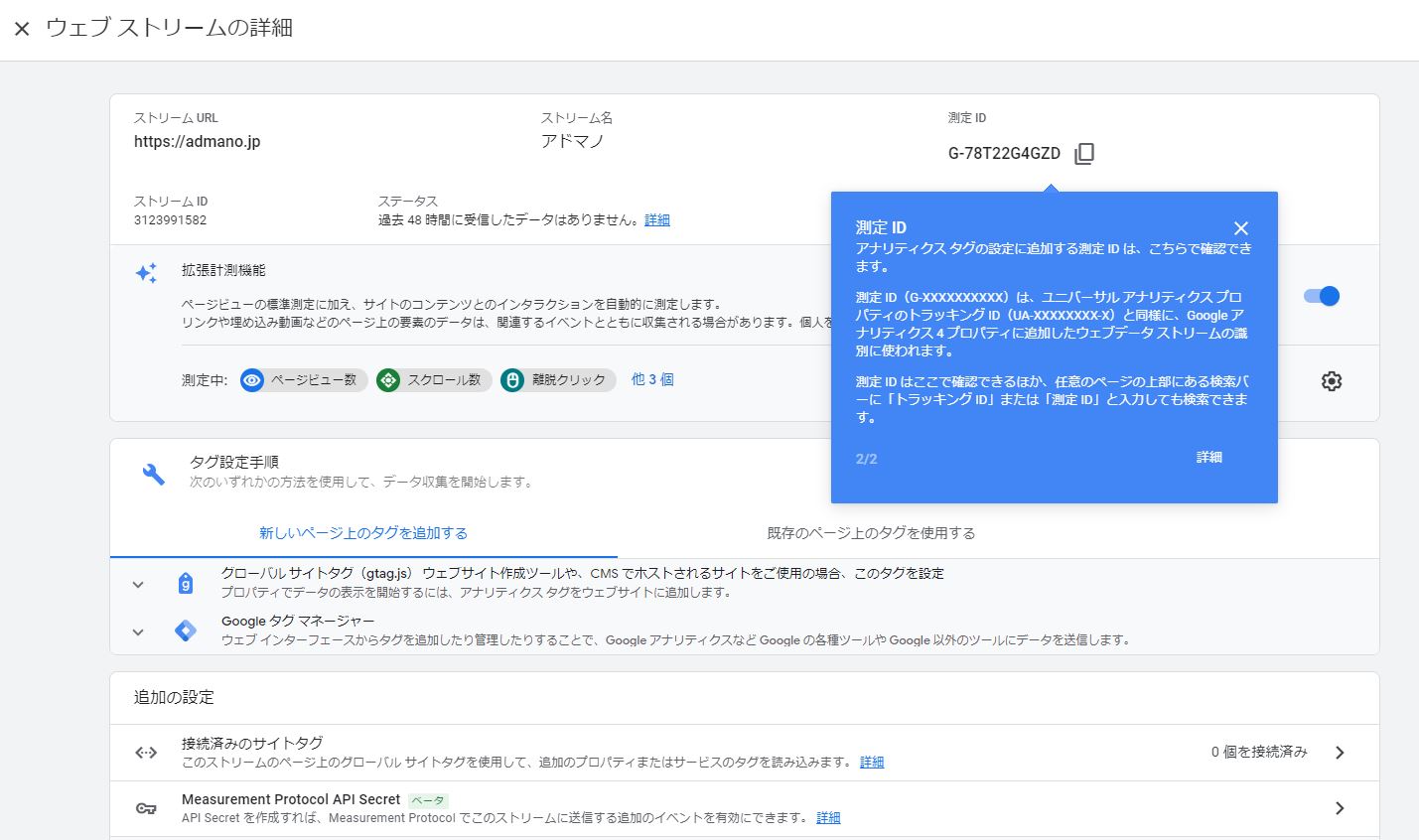The image size is (1419, 840).
Task: Switch to 既存のページ上のタグを使用する tab
Action: click(871, 533)
